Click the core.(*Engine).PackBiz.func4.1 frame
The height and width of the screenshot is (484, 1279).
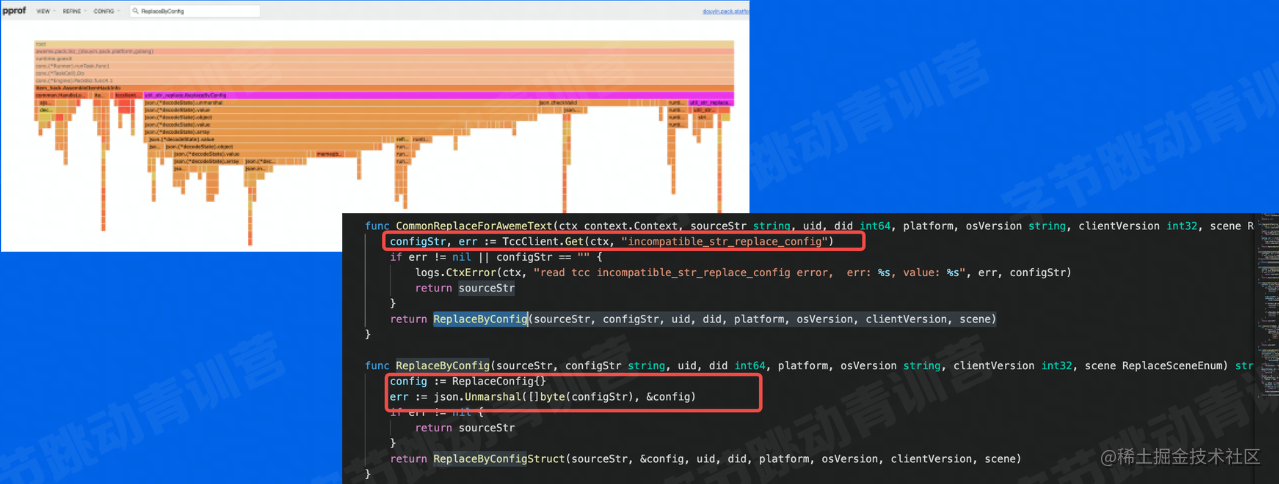384,80
